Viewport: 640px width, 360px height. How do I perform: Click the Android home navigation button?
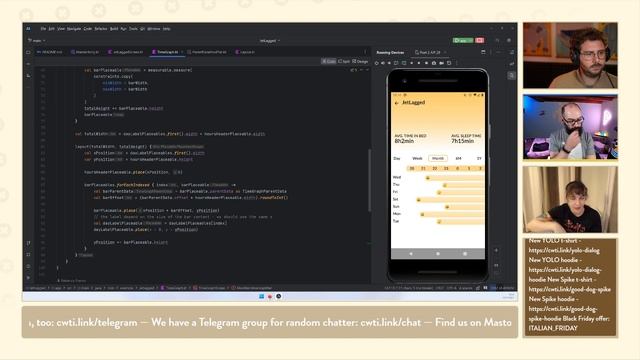point(438,254)
